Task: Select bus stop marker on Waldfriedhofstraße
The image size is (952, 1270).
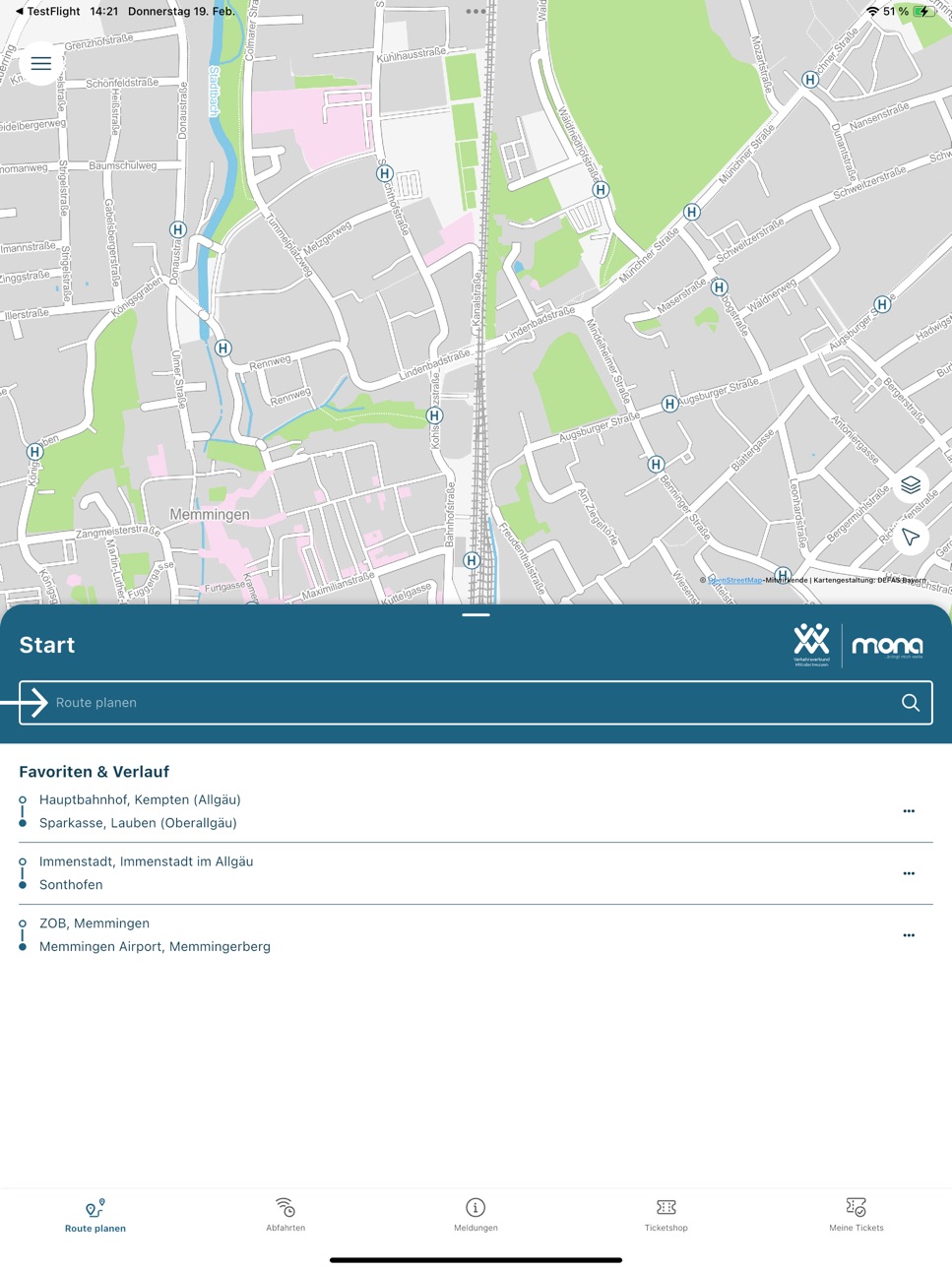Action: pos(601,189)
